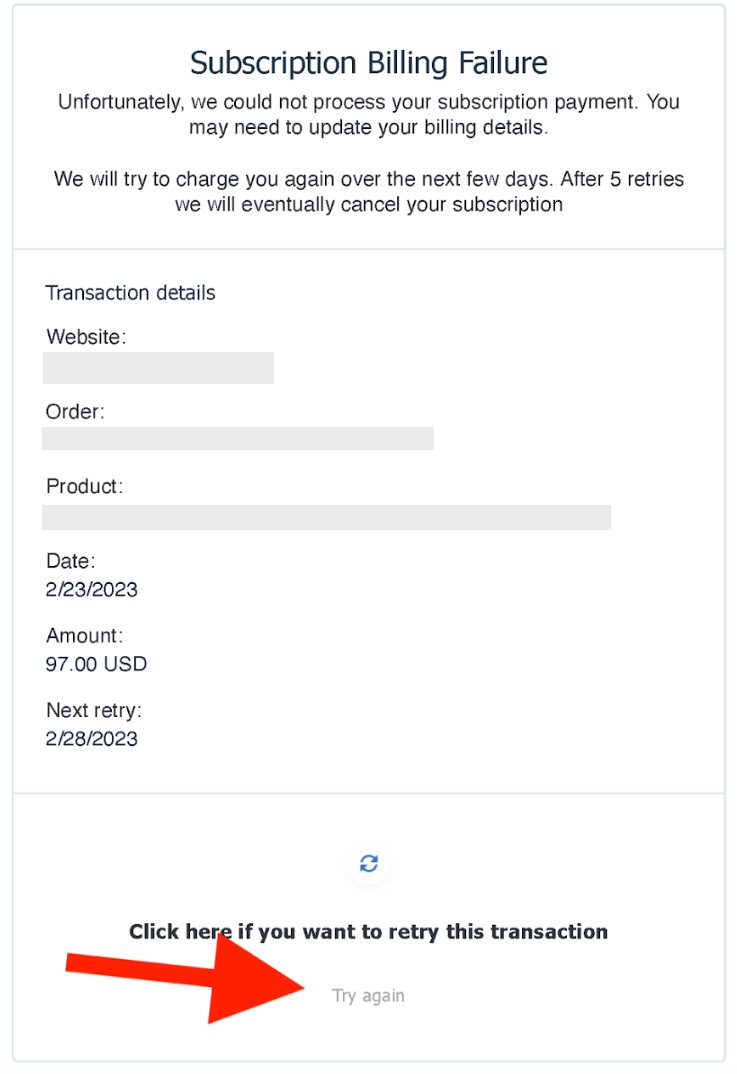Click the next retry date 2/28/2023

tap(92, 739)
